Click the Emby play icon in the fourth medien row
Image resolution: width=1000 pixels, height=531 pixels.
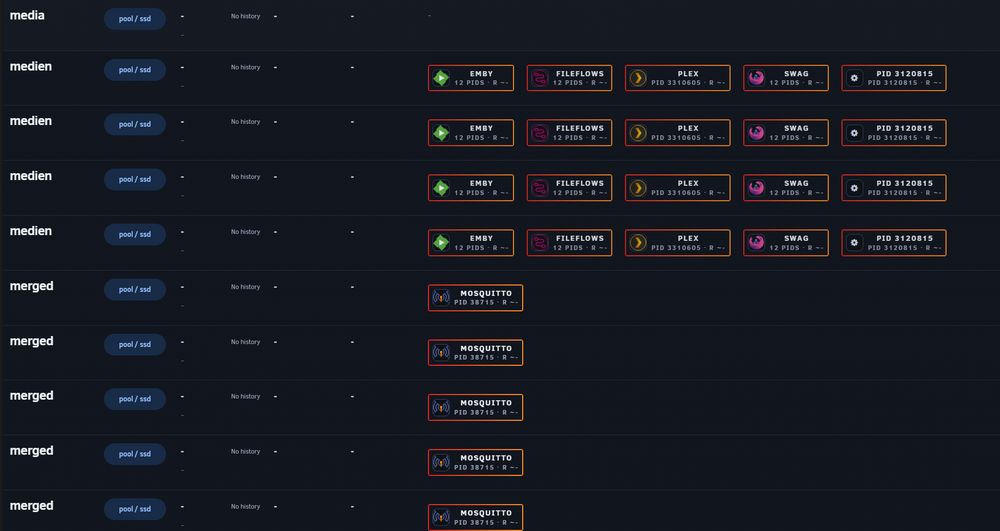tap(441, 243)
